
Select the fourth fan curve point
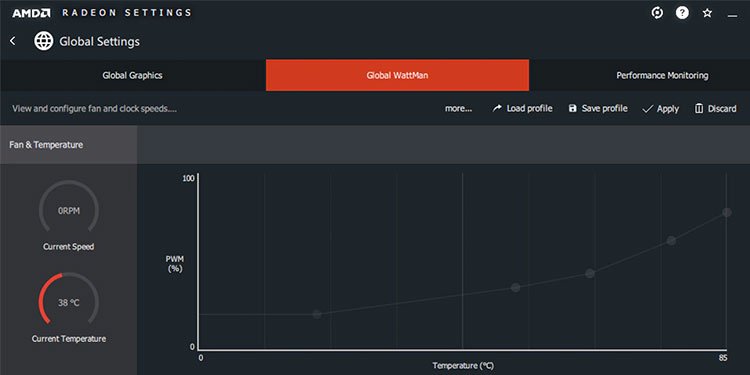tap(671, 241)
